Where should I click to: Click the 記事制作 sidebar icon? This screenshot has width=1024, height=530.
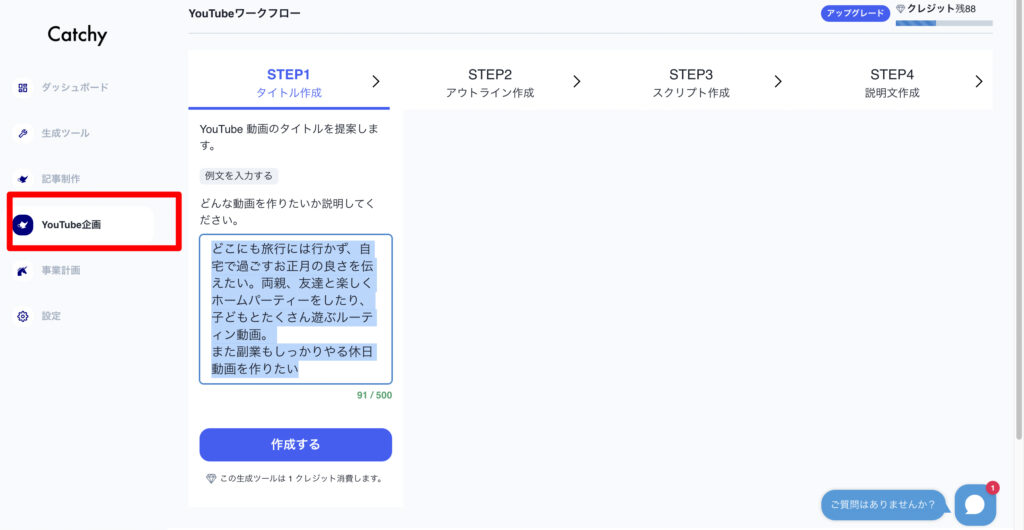23,179
